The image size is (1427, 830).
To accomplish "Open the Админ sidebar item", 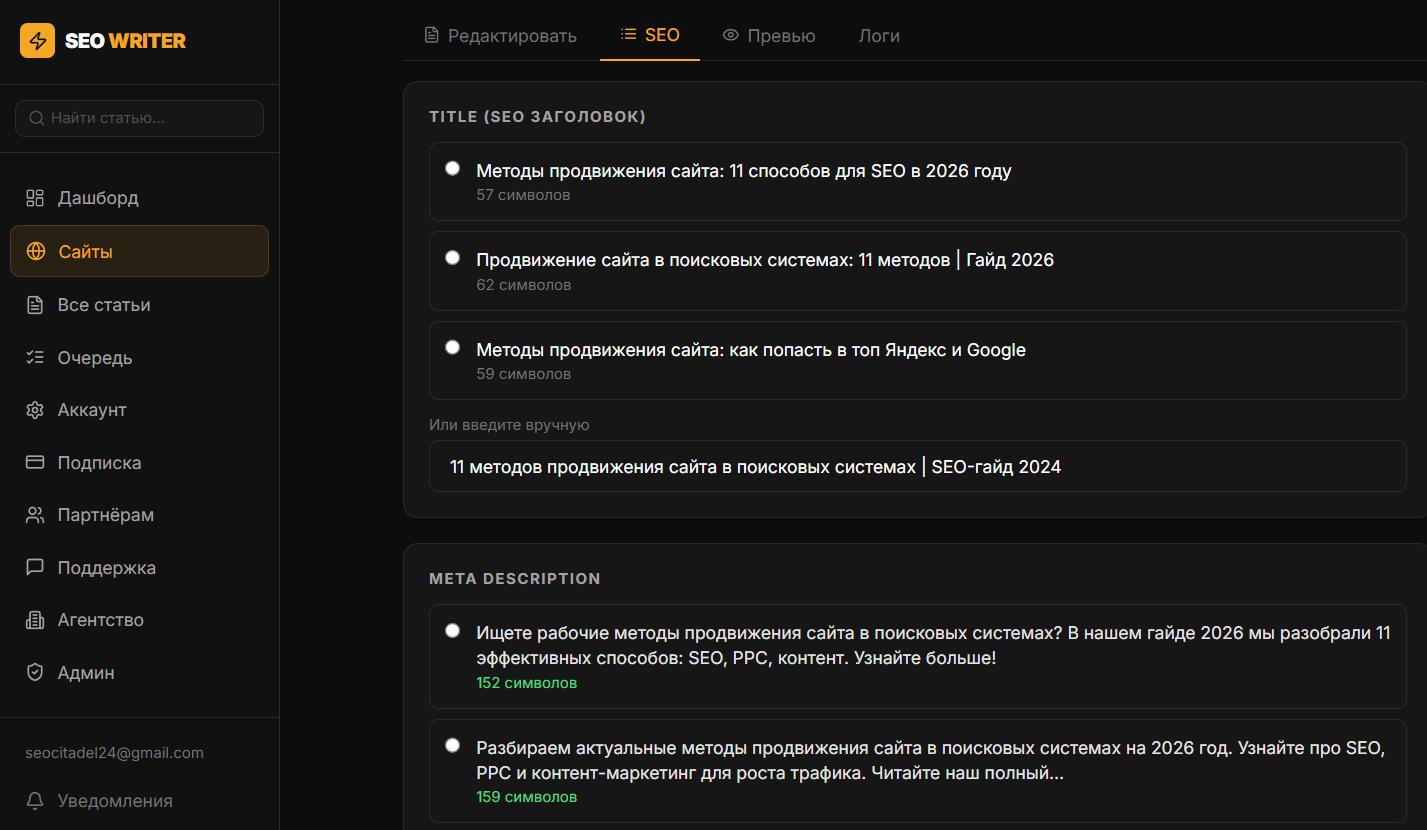I will pyautogui.click(x=139, y=673).
